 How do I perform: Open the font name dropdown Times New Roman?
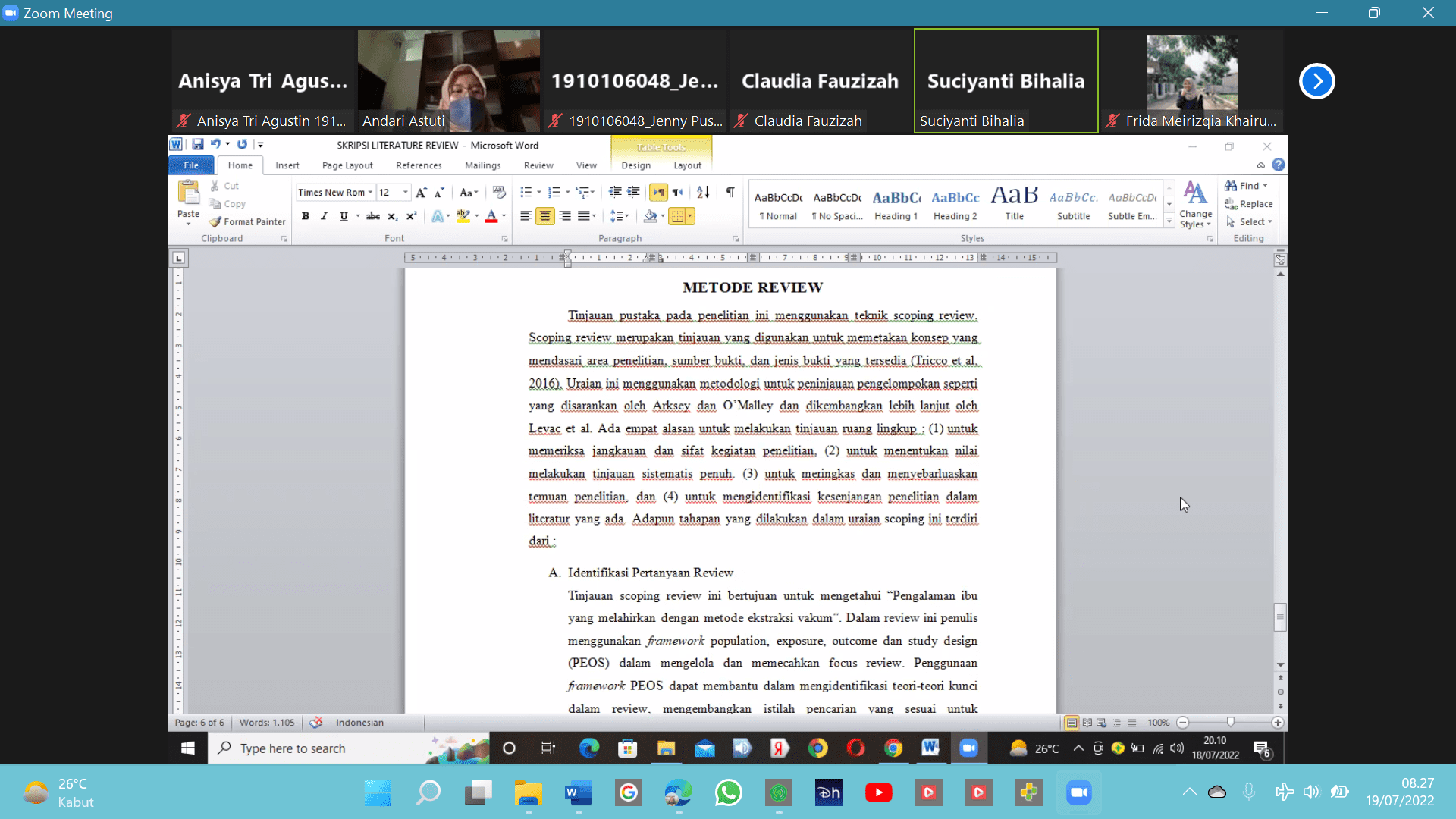pos(370,193)
